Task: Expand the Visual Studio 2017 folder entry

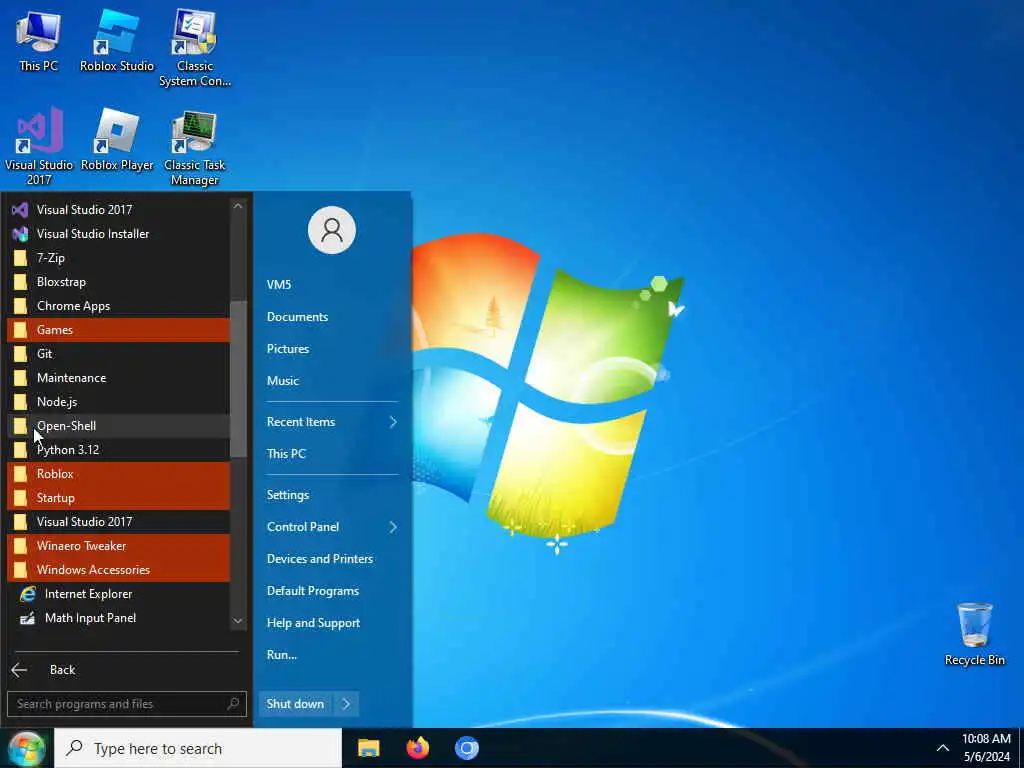Action: pos(118,522)
